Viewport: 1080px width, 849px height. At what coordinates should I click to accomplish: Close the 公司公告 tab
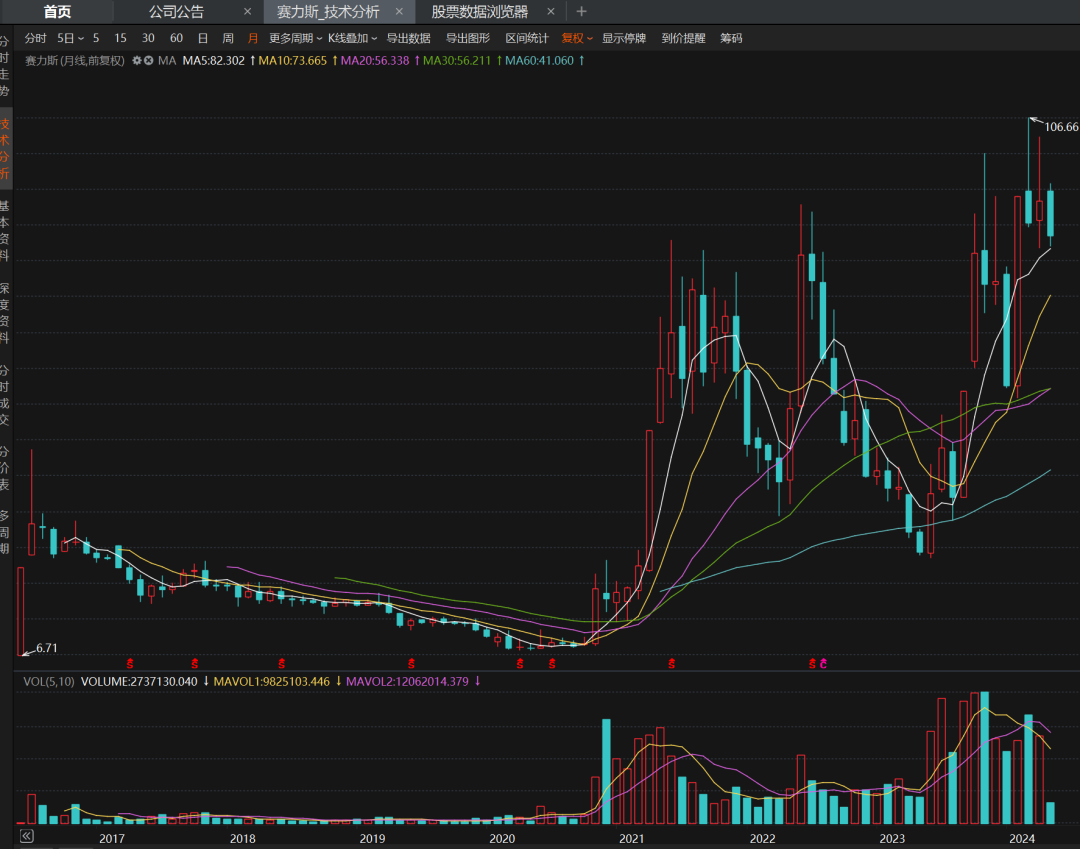tap(248, 12)
